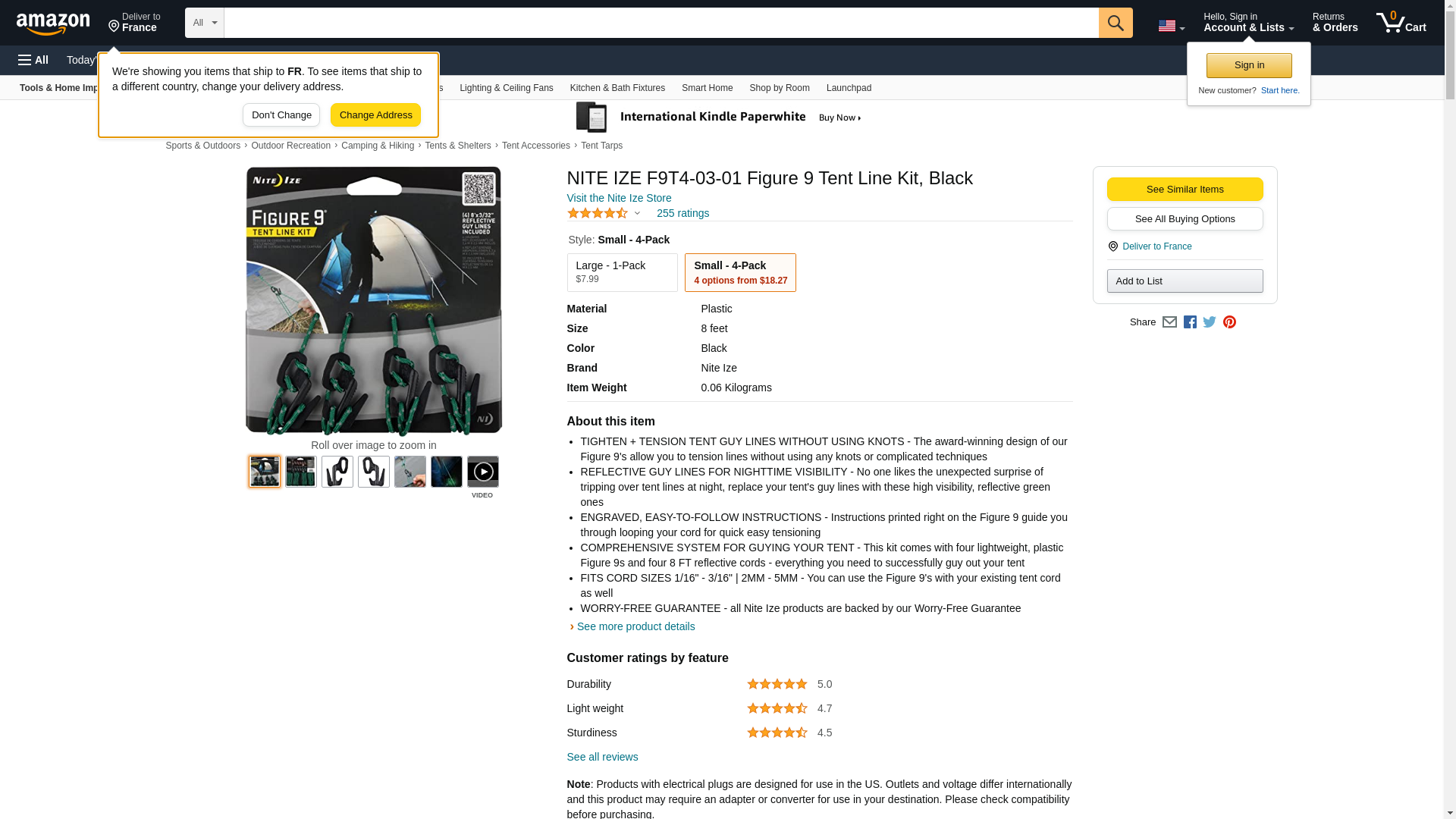
Task: Share product on Twitter icon
Action: pyautogui.click(x=1210, y=322)
